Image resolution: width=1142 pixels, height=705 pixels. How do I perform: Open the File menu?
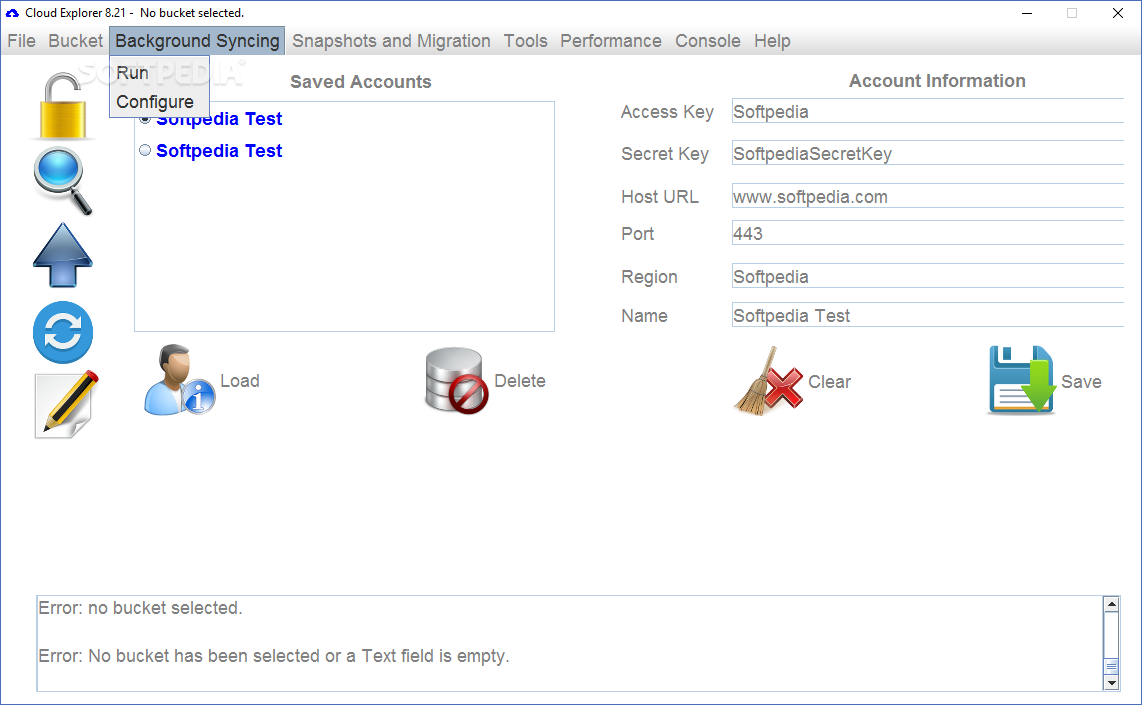(x=21, y=41)
